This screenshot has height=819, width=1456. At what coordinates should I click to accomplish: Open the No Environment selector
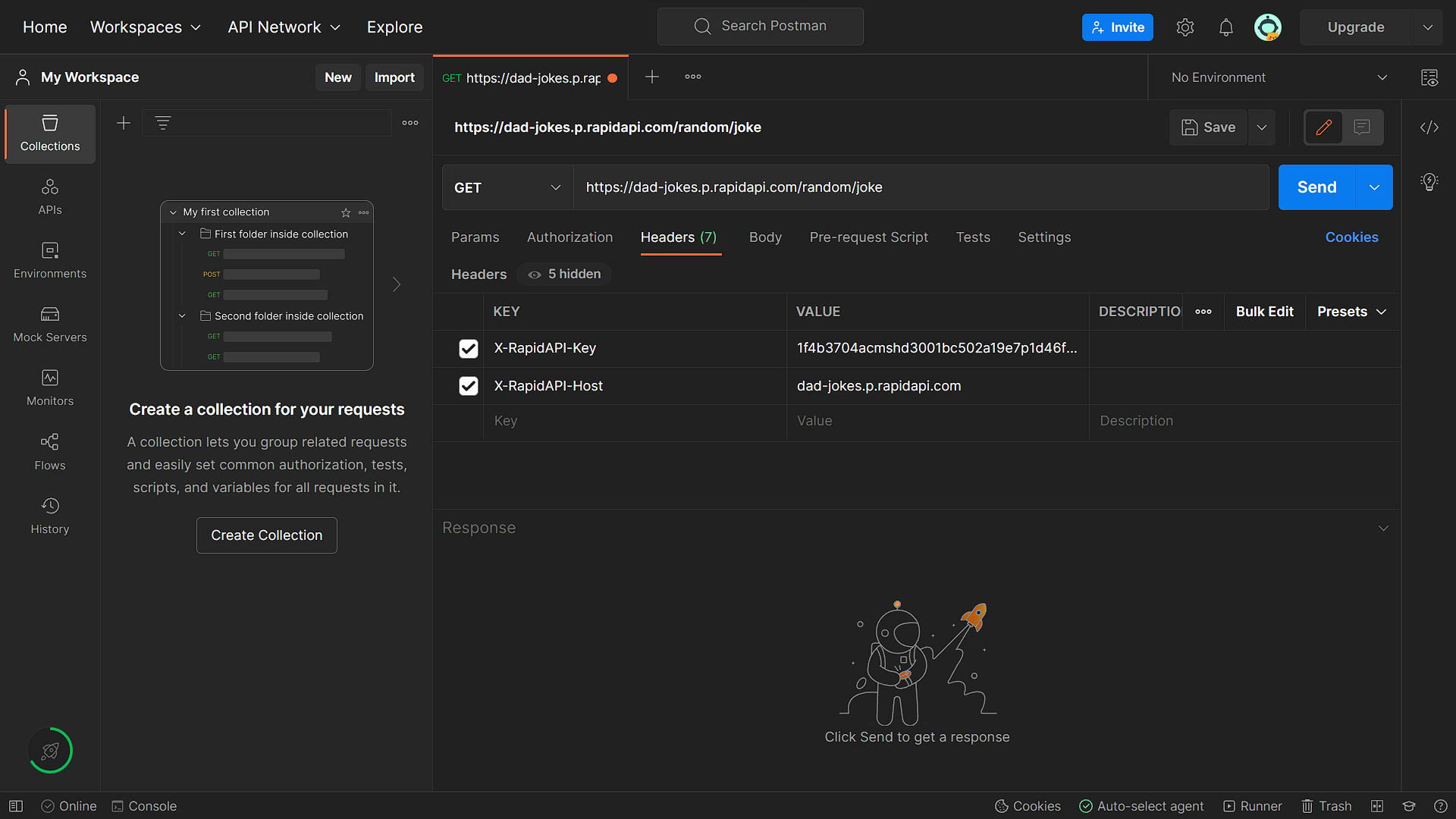(x=1279, y=77)
